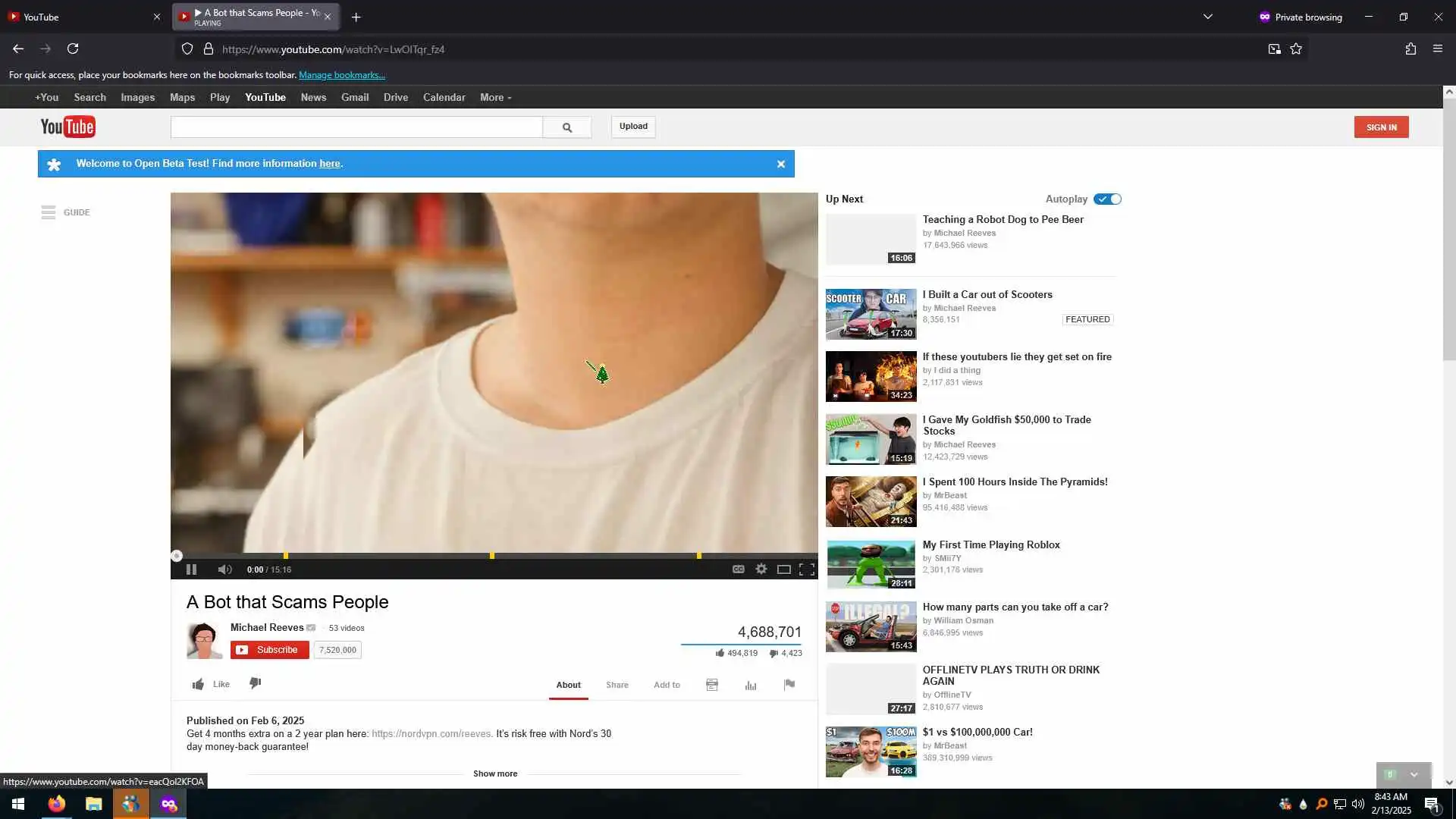Switch to theater mode icon

click(783, 570)
